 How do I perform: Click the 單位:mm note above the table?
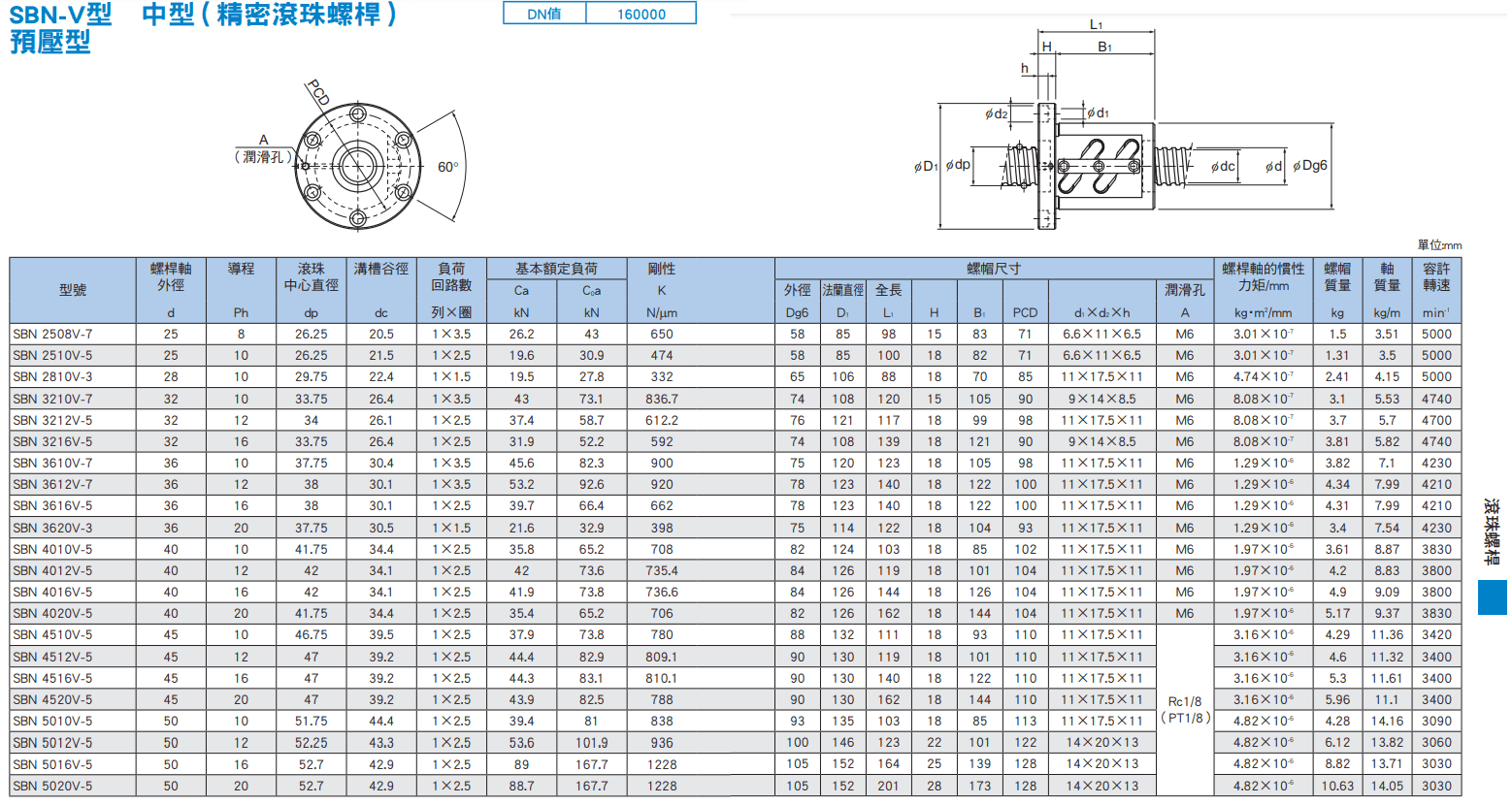[x=1439, y=245]
